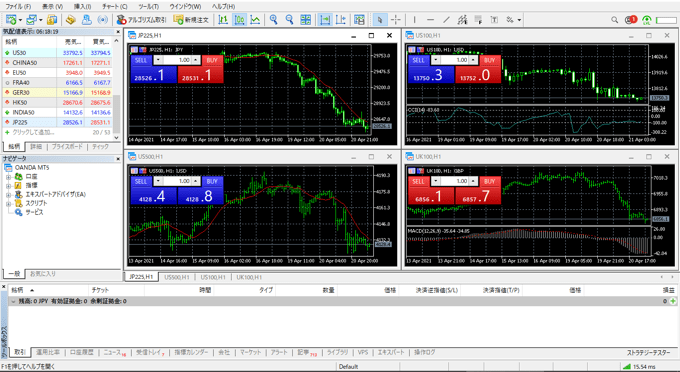This screenshot has width=680, height=372.
Task: Tile chart windows with grid icon
Action: (306, 20)
